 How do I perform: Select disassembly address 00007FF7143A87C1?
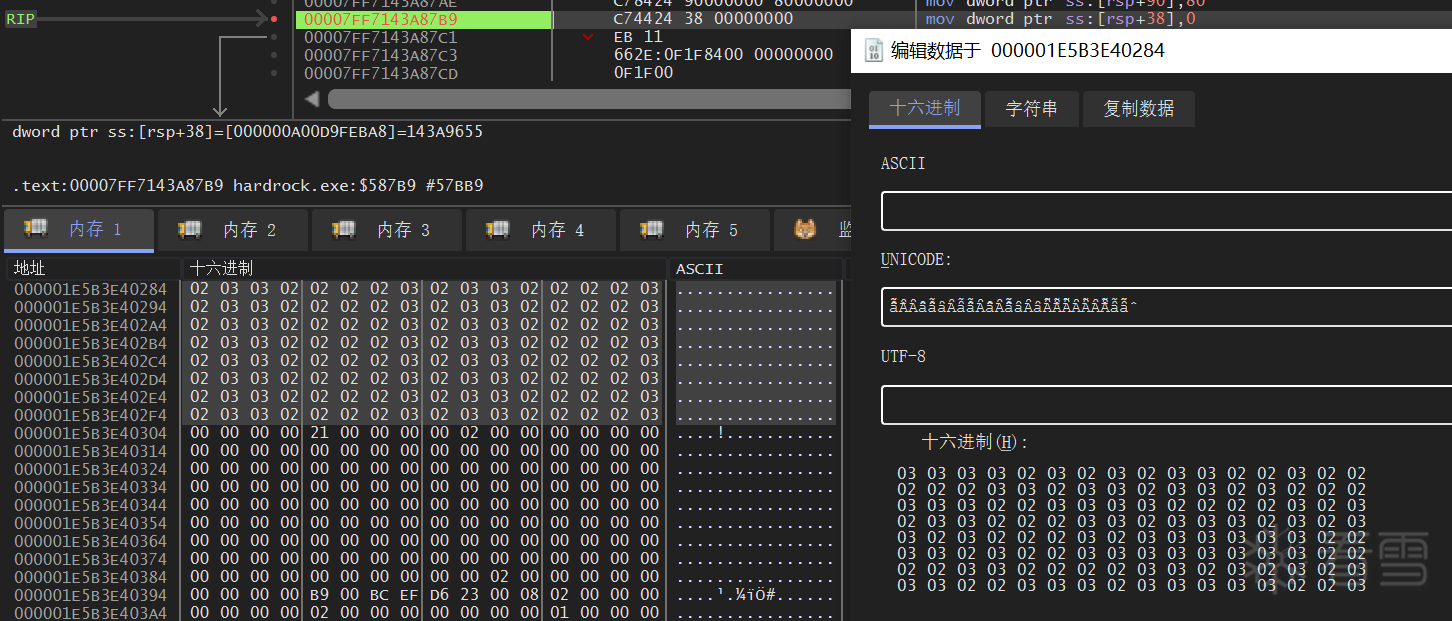click(381, 37)
